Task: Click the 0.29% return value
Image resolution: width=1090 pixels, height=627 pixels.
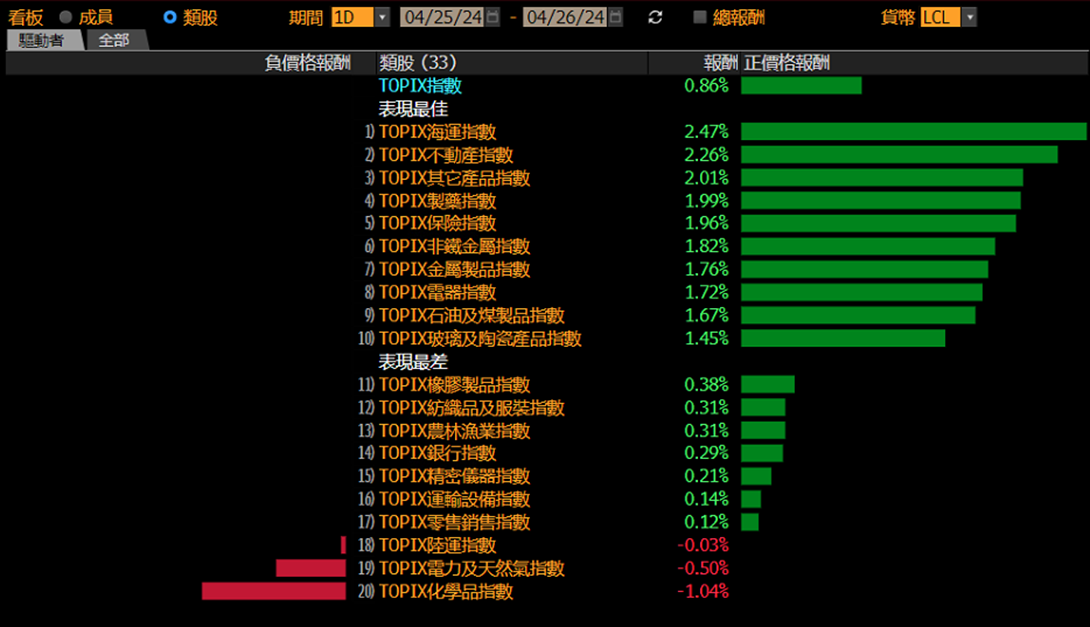Action: click(706, 453)
